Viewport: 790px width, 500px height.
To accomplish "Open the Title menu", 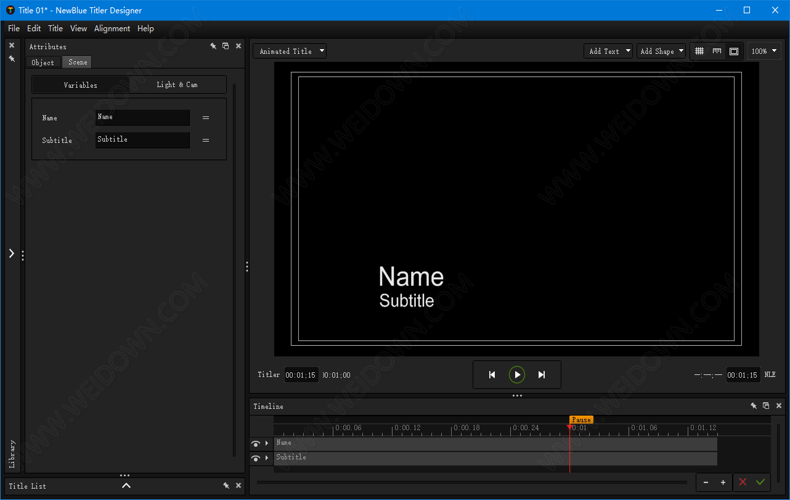I will pyautogui.click(x=55, y=28).
